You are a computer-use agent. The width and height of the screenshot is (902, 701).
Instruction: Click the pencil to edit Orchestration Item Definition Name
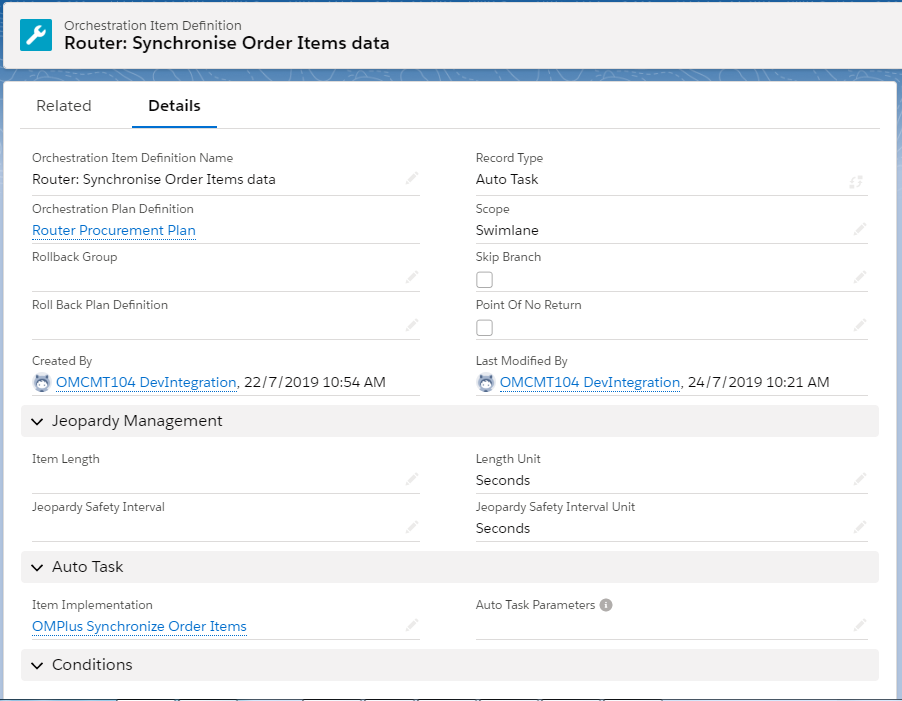coord(411,178)
